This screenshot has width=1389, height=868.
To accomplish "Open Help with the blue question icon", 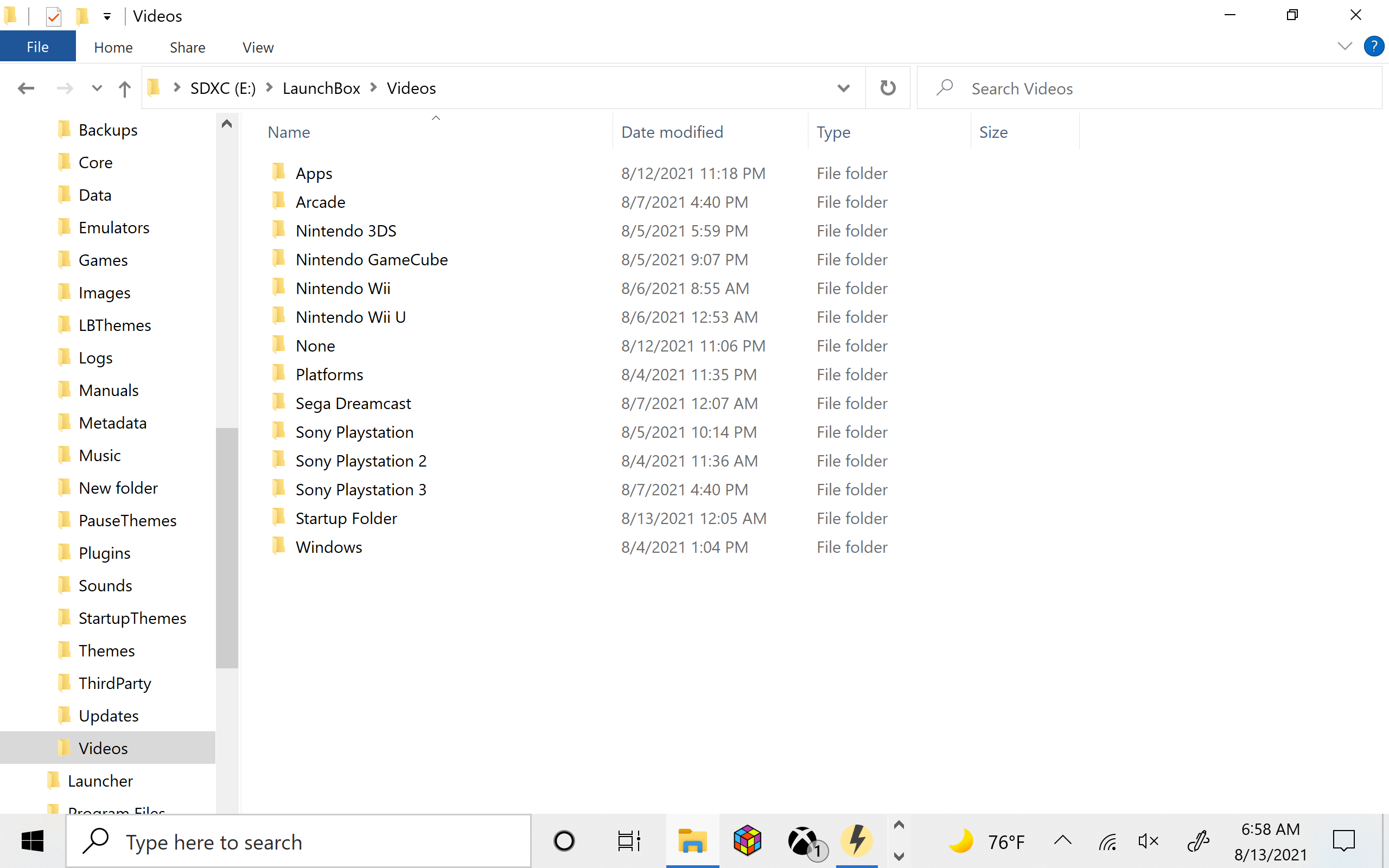I will [1373, 46].
